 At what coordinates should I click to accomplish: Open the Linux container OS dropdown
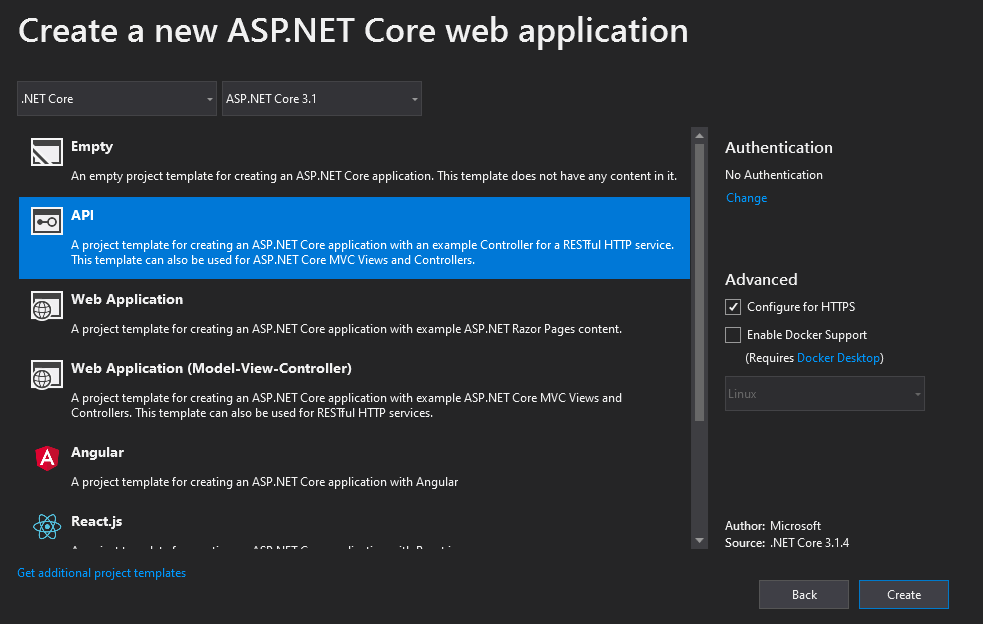pyautogui.click(x=824, y=394)
